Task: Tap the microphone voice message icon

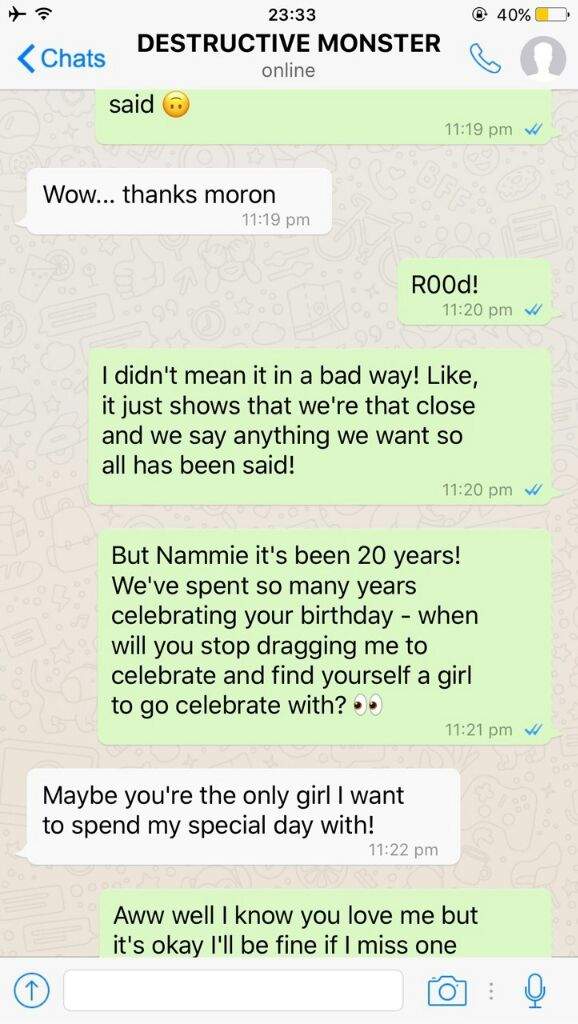Action: click(x=535, y=990)
